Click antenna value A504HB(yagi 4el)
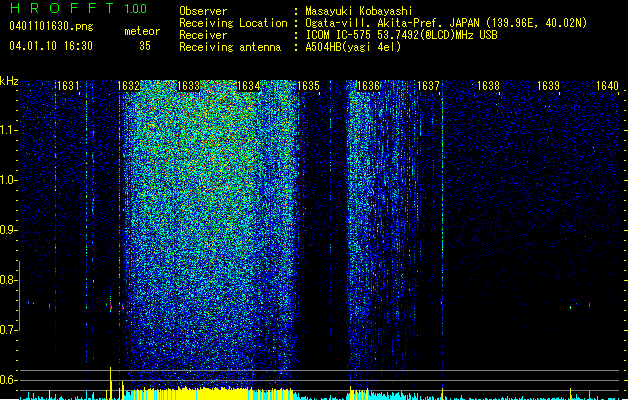Screen dimensions: 629x400 click(353, 47)
